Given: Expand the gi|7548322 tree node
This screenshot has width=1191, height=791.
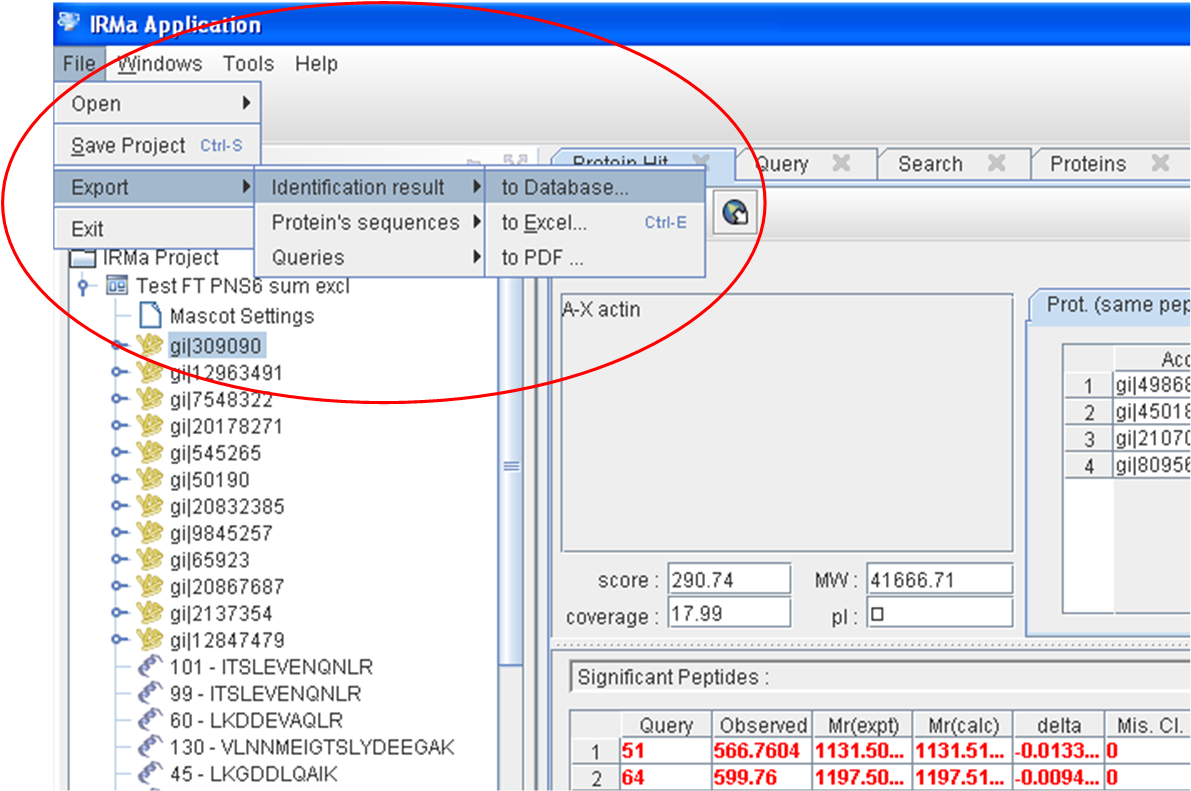Looking at the screenshot, I should coord(119,400).
